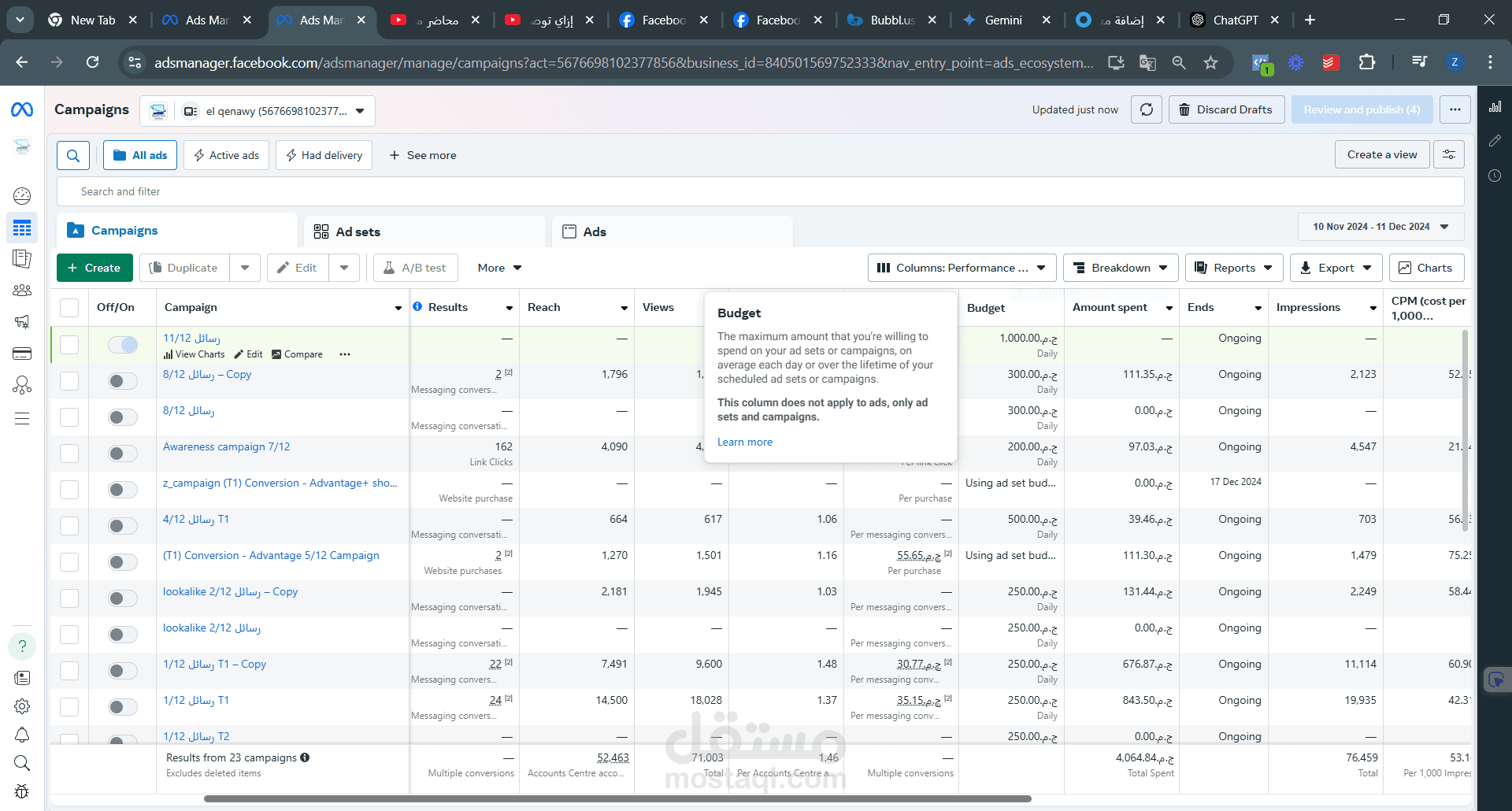Switch to the Gemini browser tab
The image size is (1512, 811).
1004,20
